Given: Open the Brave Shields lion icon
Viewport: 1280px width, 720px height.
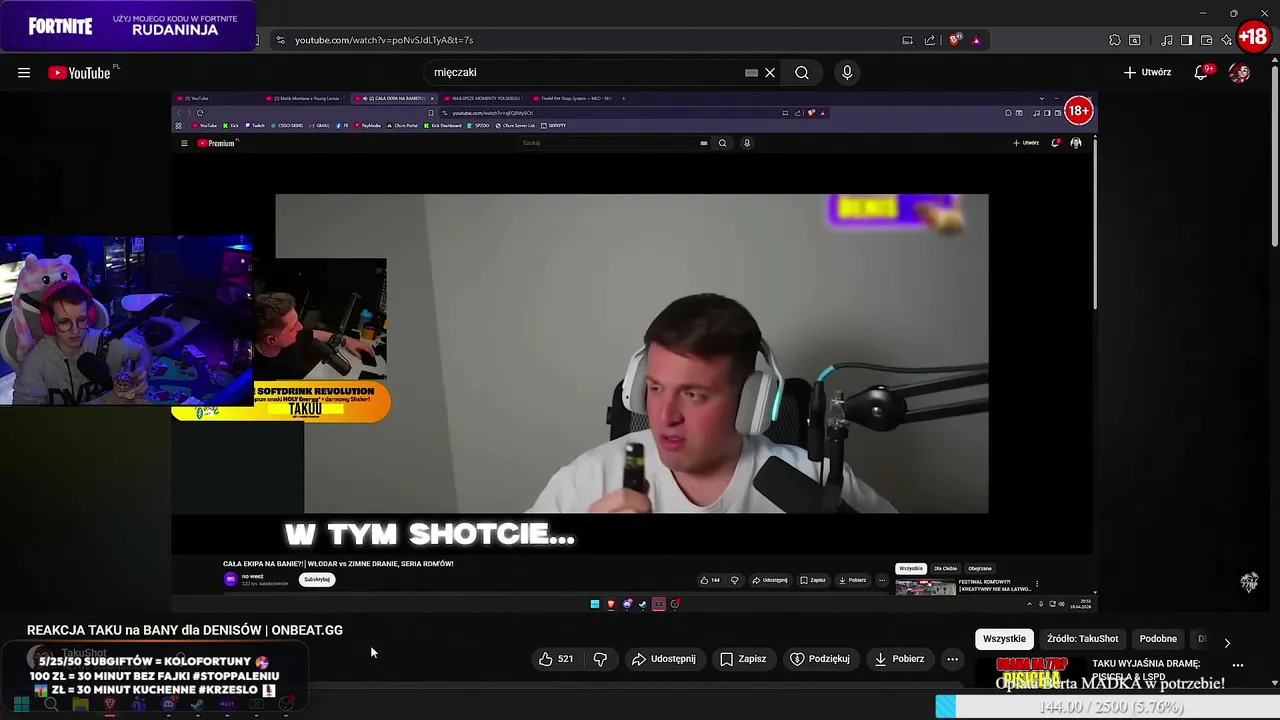Looking at the screenshot, I should click(955, 40).
